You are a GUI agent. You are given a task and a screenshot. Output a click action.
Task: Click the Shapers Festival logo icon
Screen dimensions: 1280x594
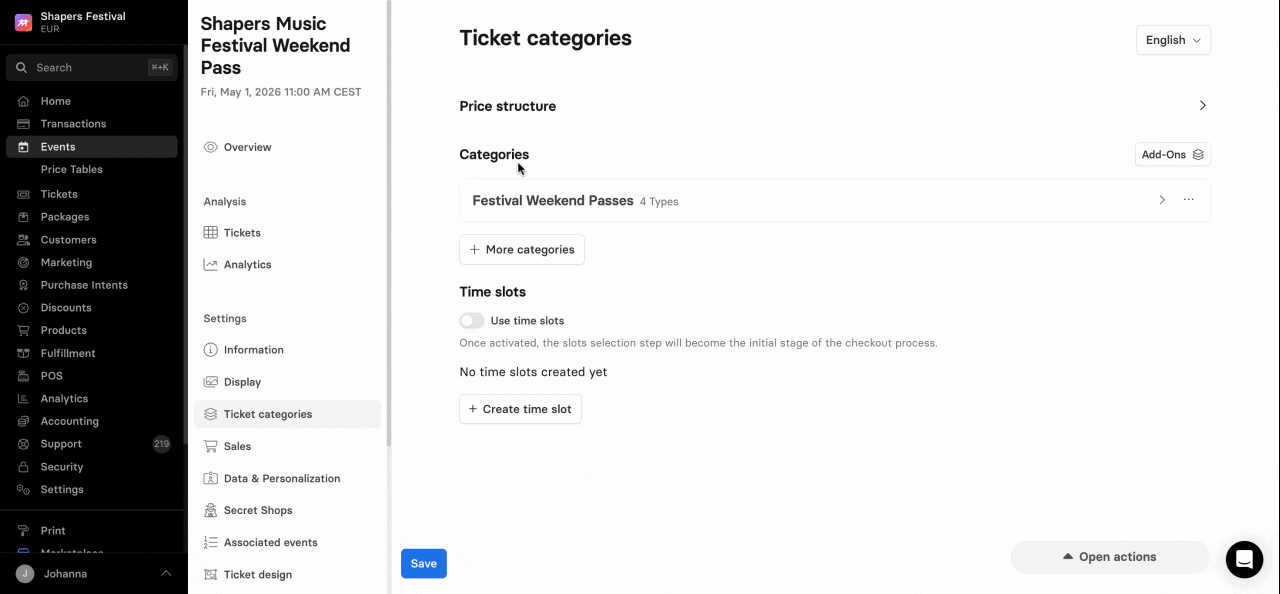[23, 22]
